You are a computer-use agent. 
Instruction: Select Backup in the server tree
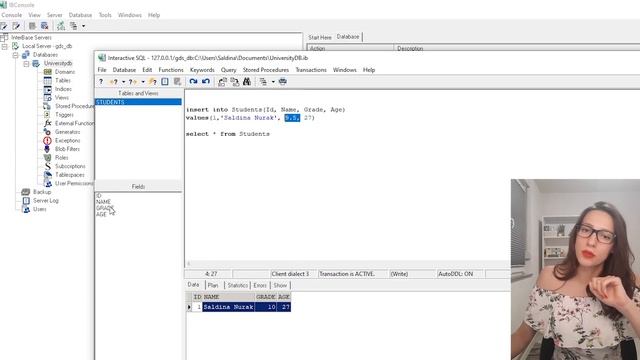click(x=42, y=192)
